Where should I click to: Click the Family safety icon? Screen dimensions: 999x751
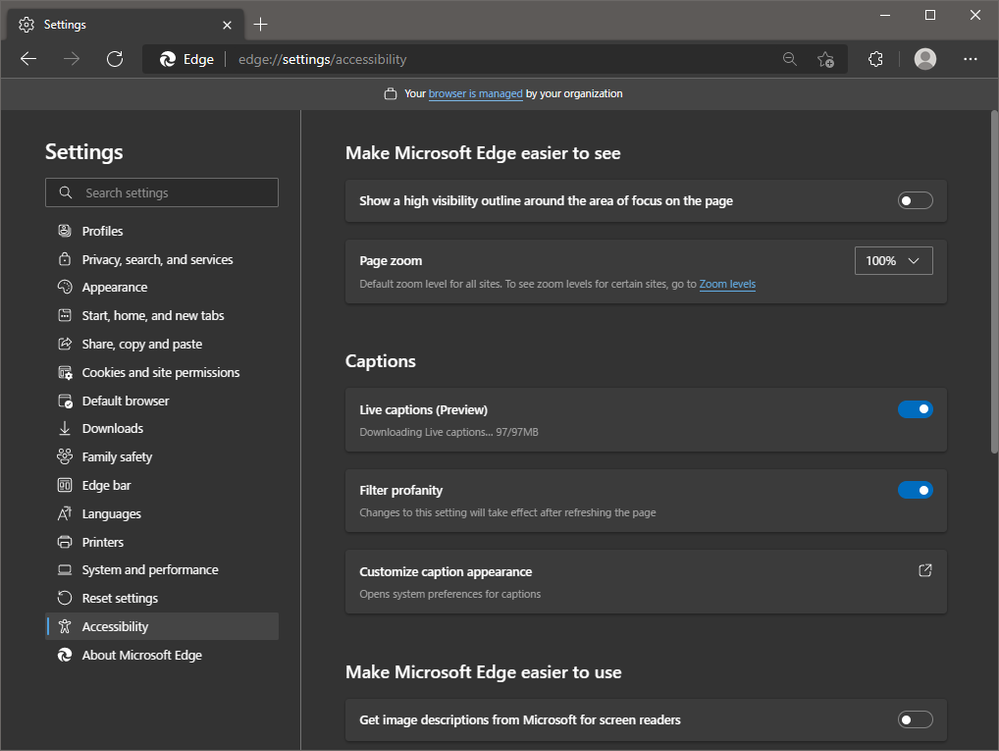[x=65, y=457]
